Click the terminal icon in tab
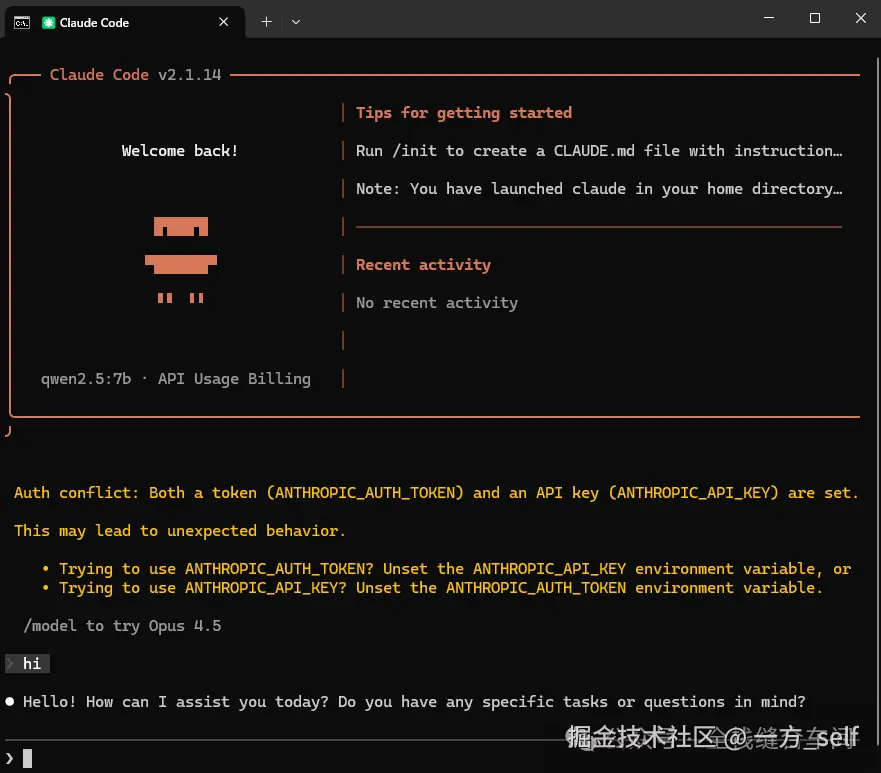881x773 pixels. coord(22,22)
